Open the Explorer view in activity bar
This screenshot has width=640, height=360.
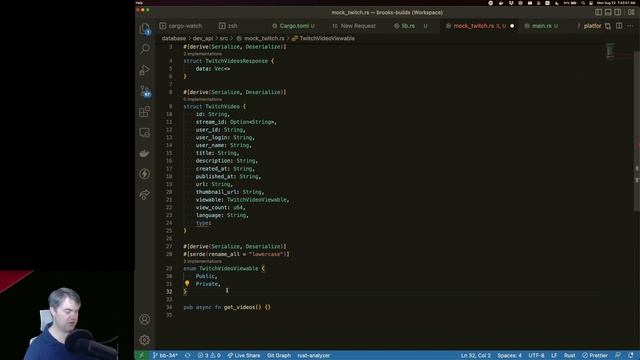pyautogui.click(x=144, y=29)
